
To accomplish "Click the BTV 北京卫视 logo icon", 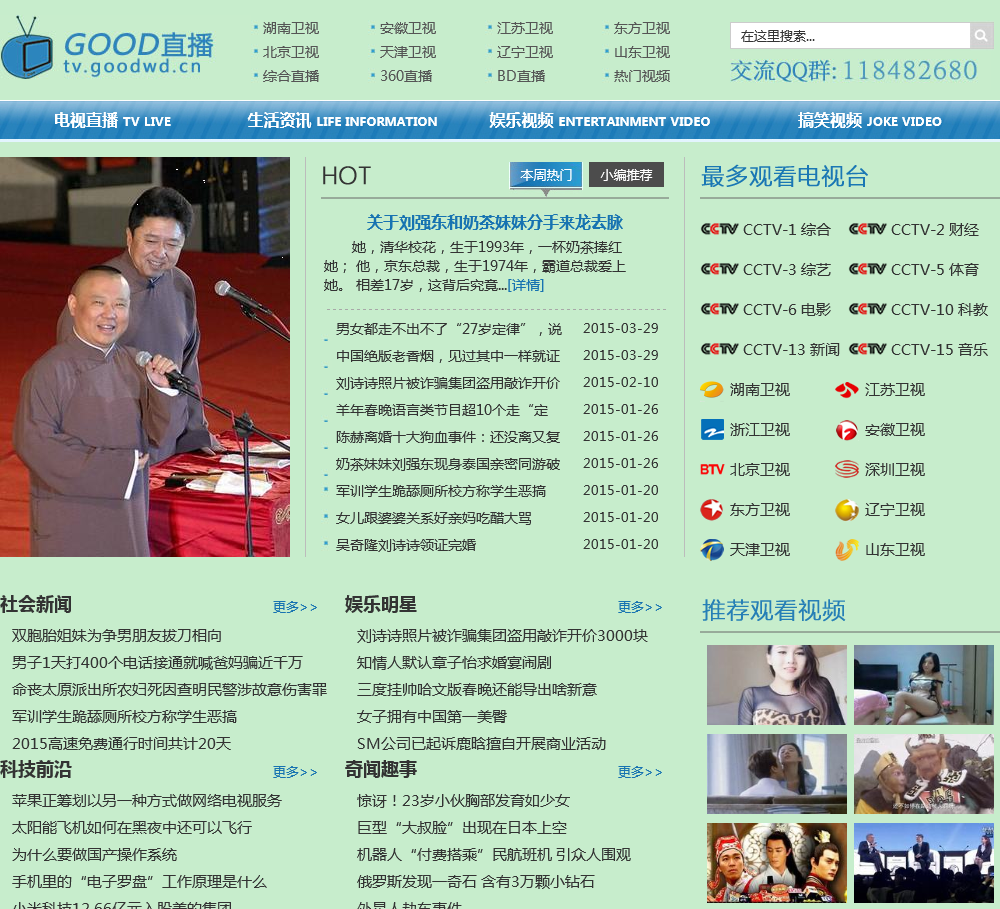I will (x=712, y=469).
